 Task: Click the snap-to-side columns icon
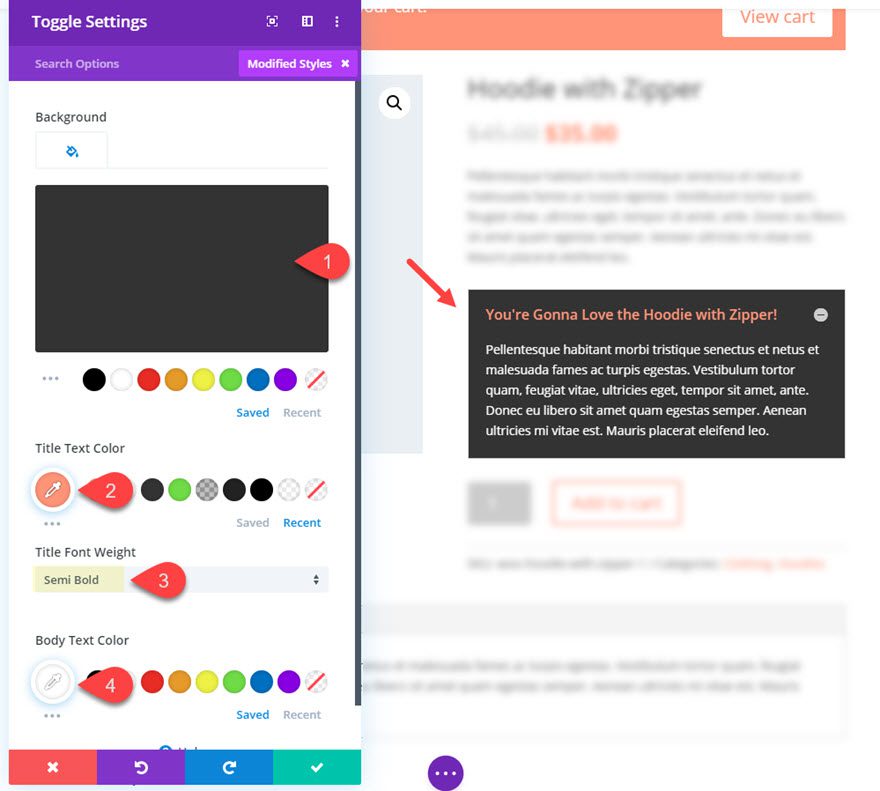307,21
